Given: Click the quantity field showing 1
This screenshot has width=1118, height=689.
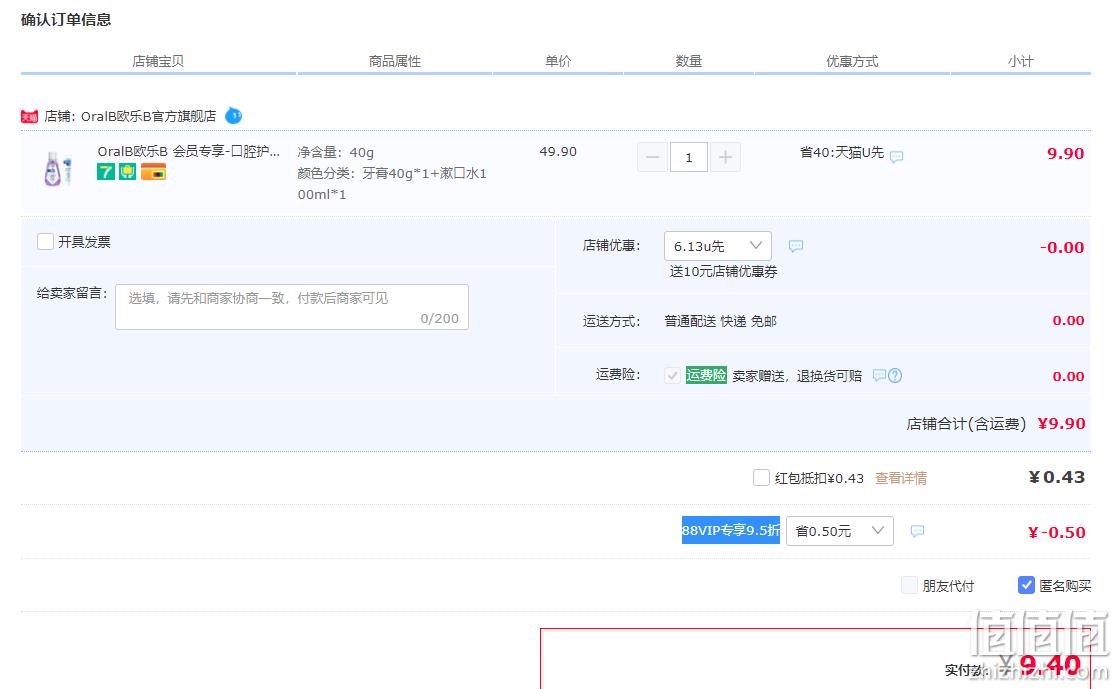Looking at the screenshot, I should coord(689,157).
